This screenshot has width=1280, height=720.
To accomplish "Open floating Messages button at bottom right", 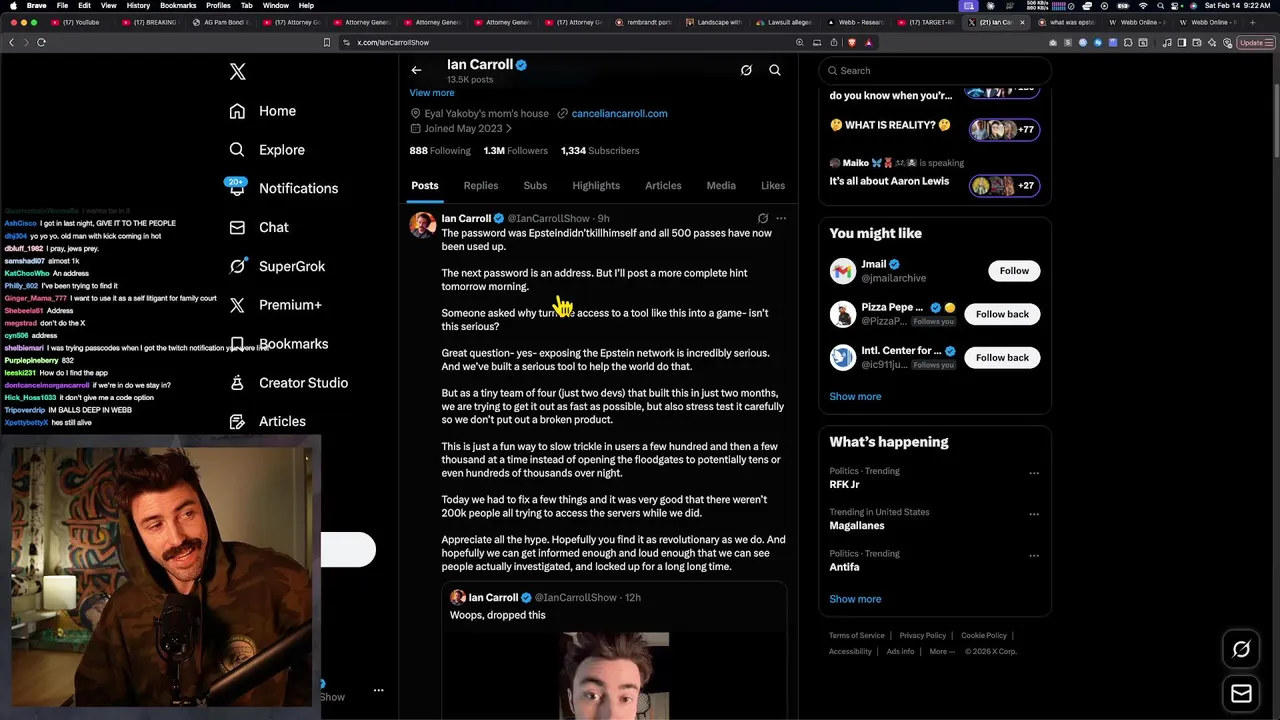I will coord(1241,694).
